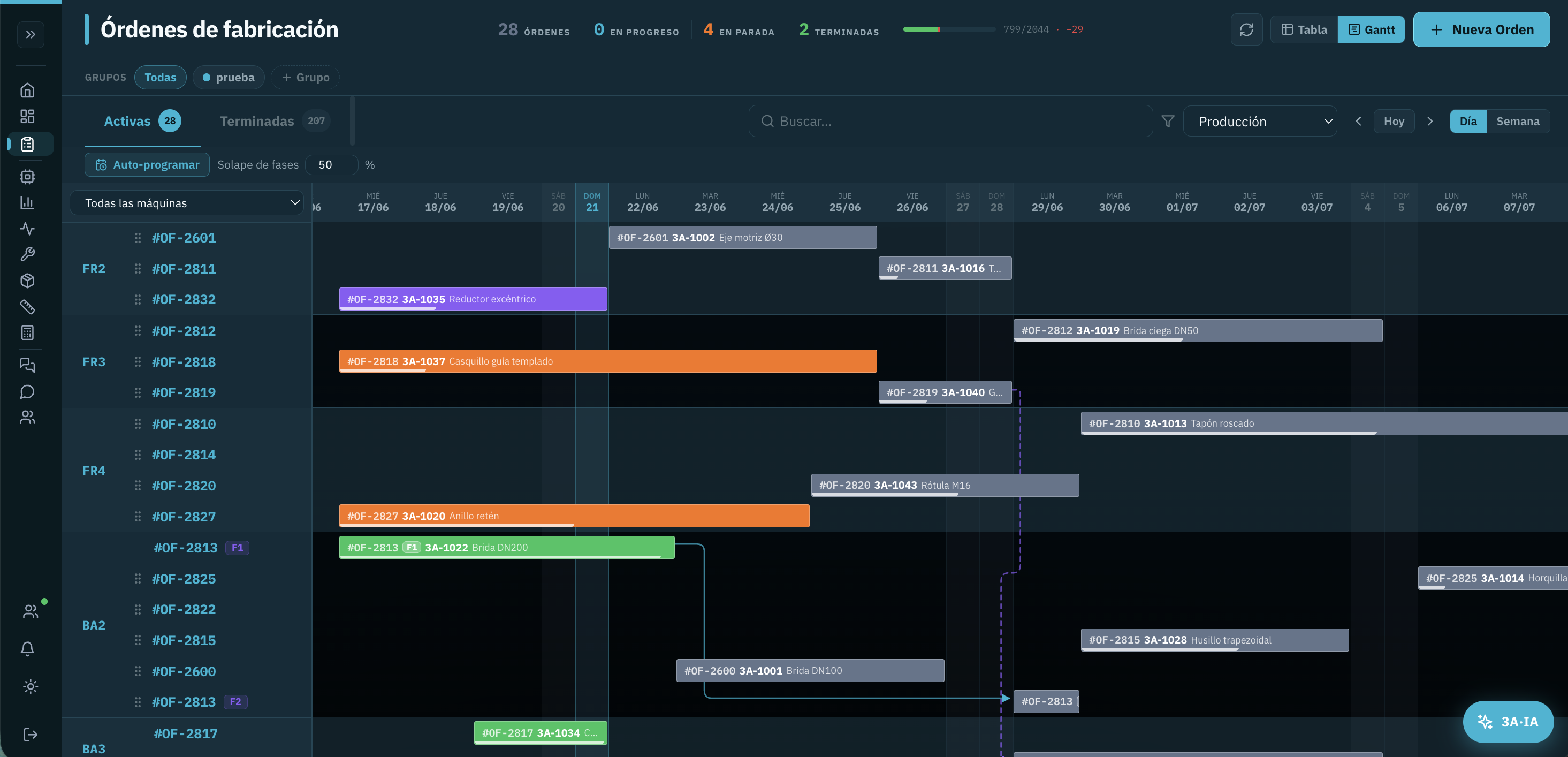1568x757 pixels.
Task: Open the dashboard grid icon in sidebar
Action: (x=27, y=116)
